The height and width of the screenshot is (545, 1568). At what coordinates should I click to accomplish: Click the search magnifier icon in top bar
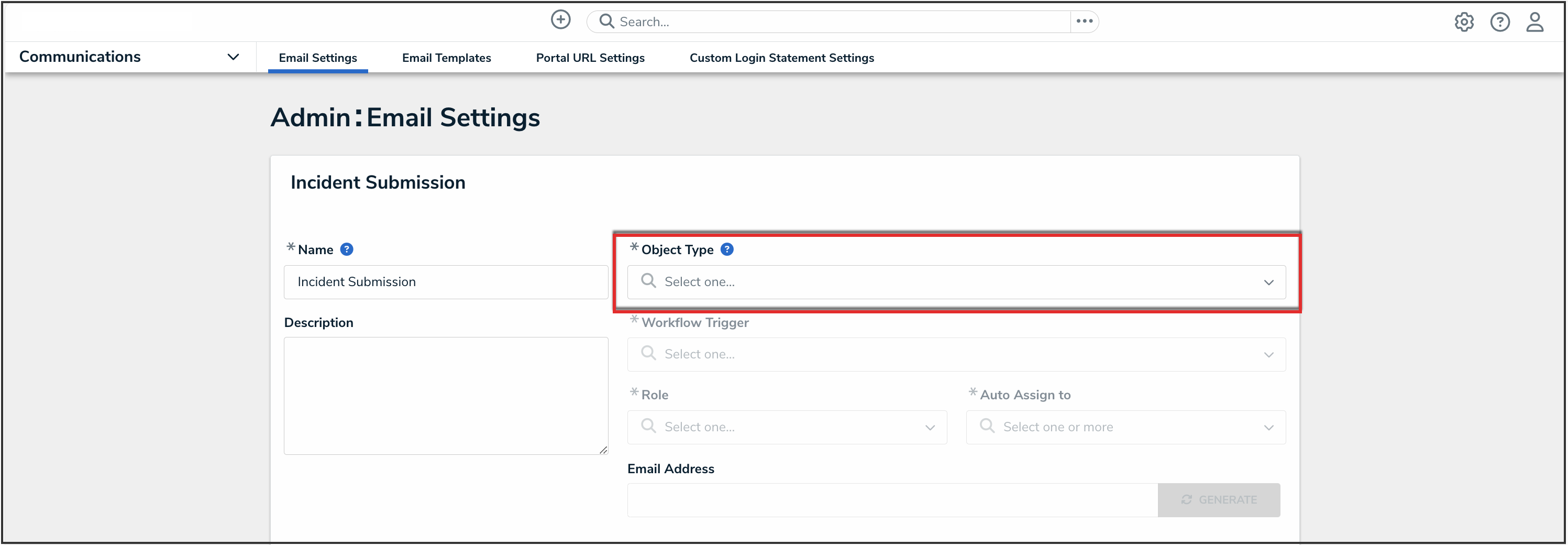click(x=606, y=22)
